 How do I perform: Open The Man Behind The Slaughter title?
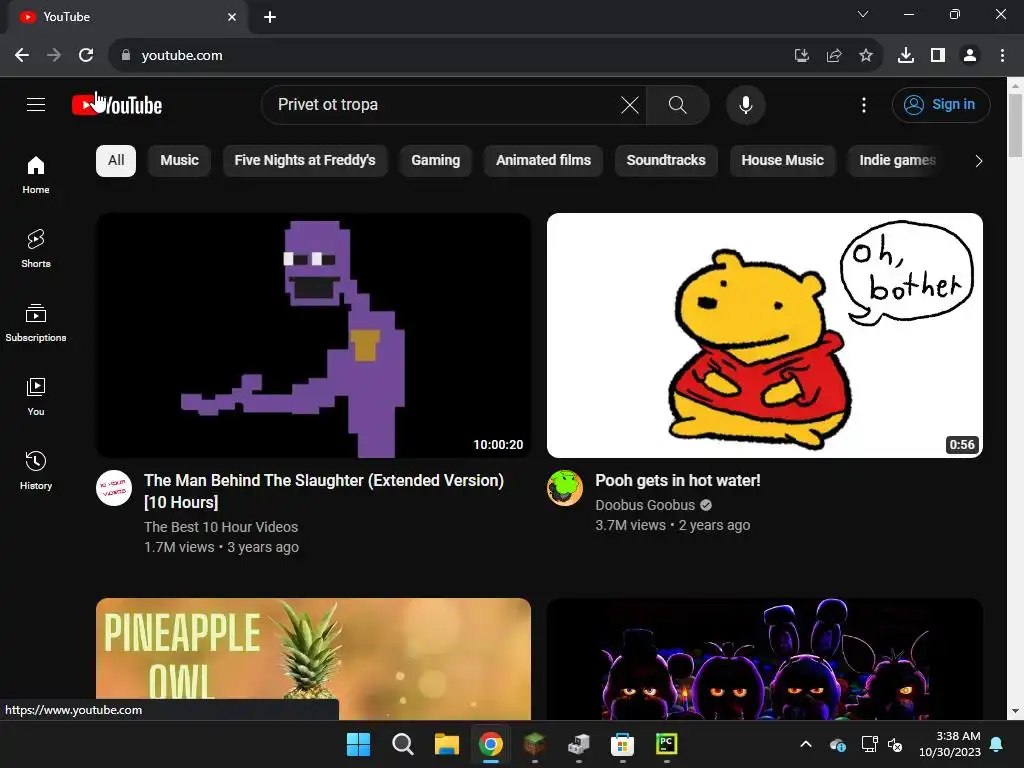324,491
